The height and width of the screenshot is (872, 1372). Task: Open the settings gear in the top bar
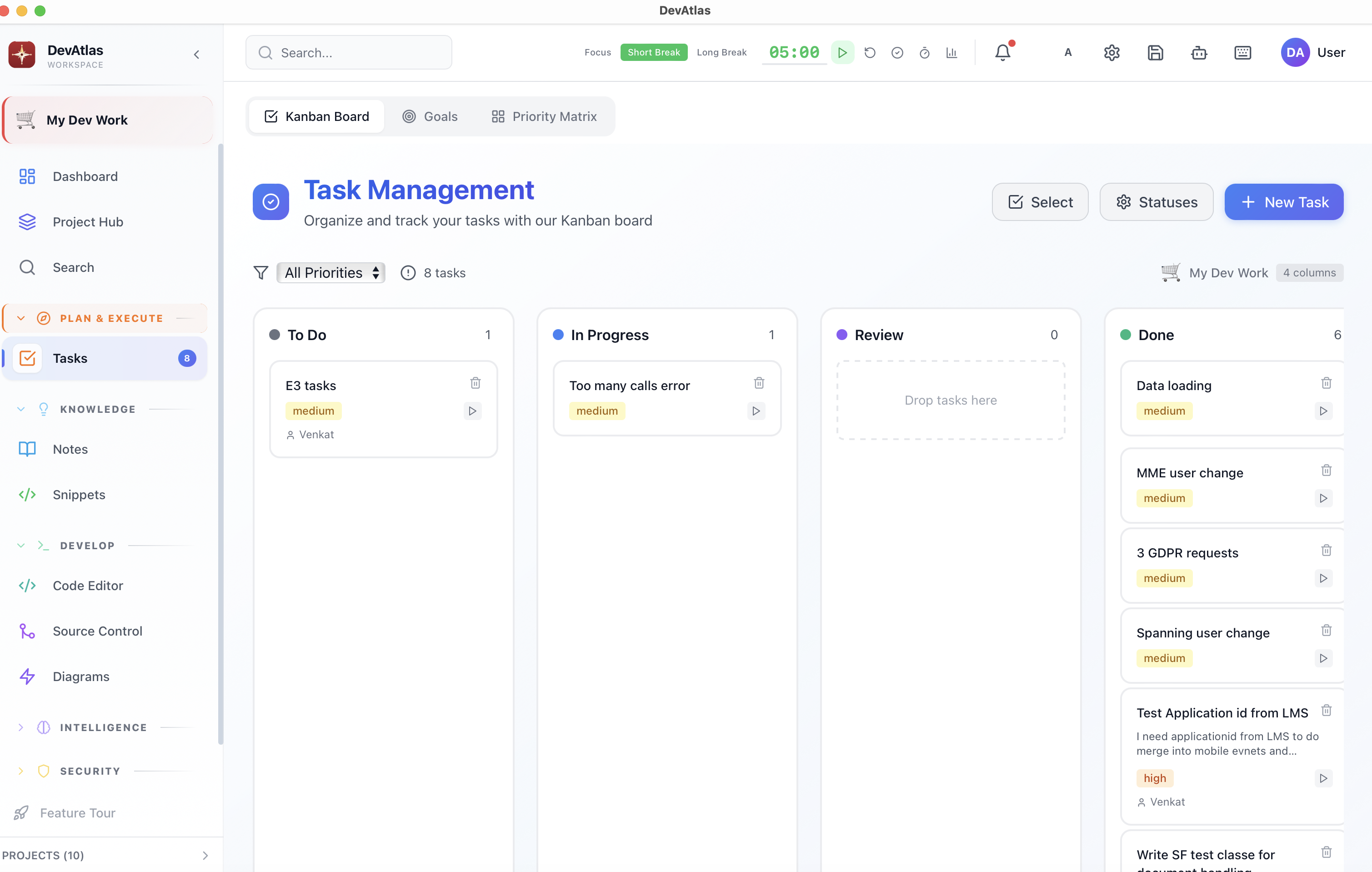click(x=1112, y=52)
